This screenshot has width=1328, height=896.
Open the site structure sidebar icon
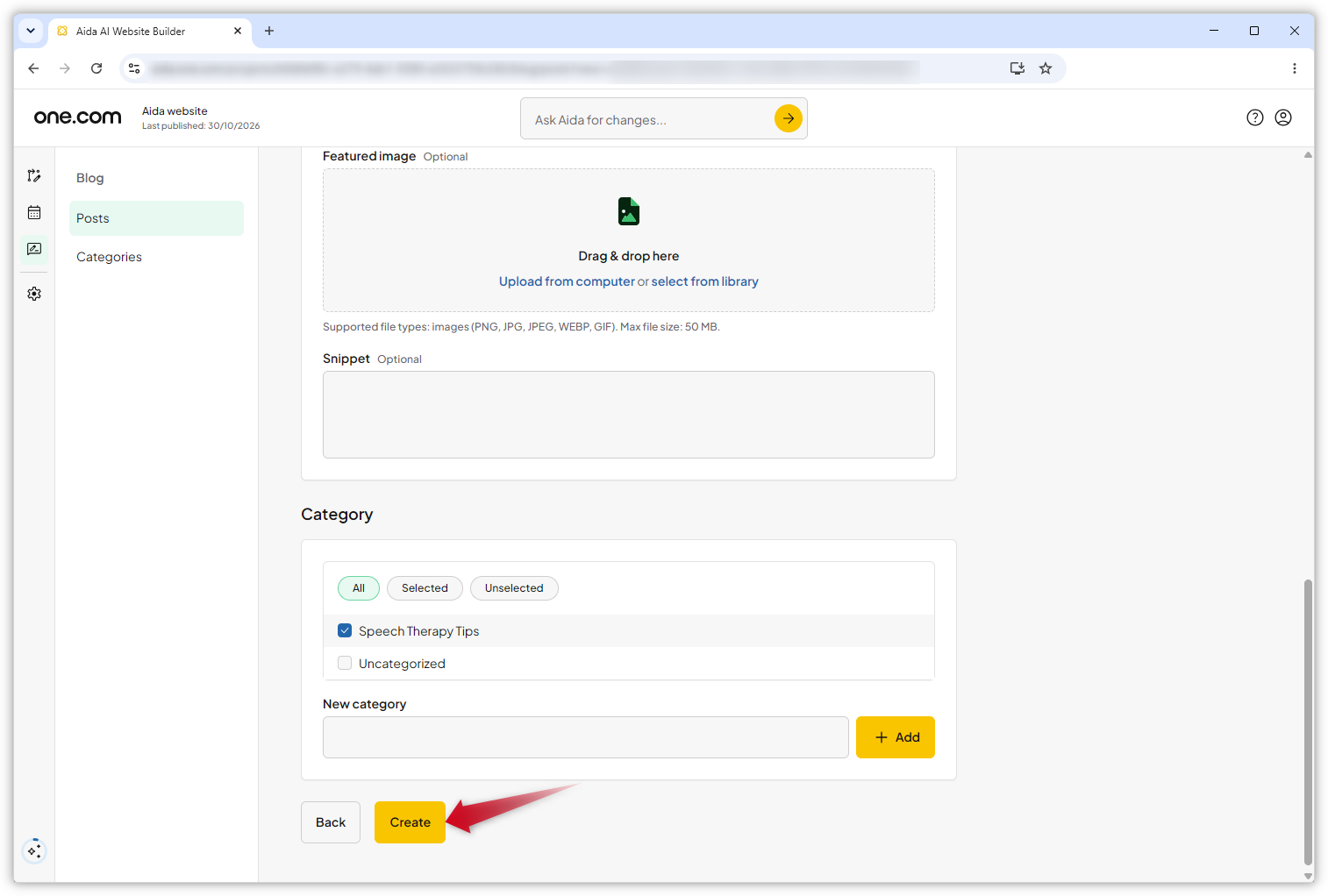click(34, 176)
